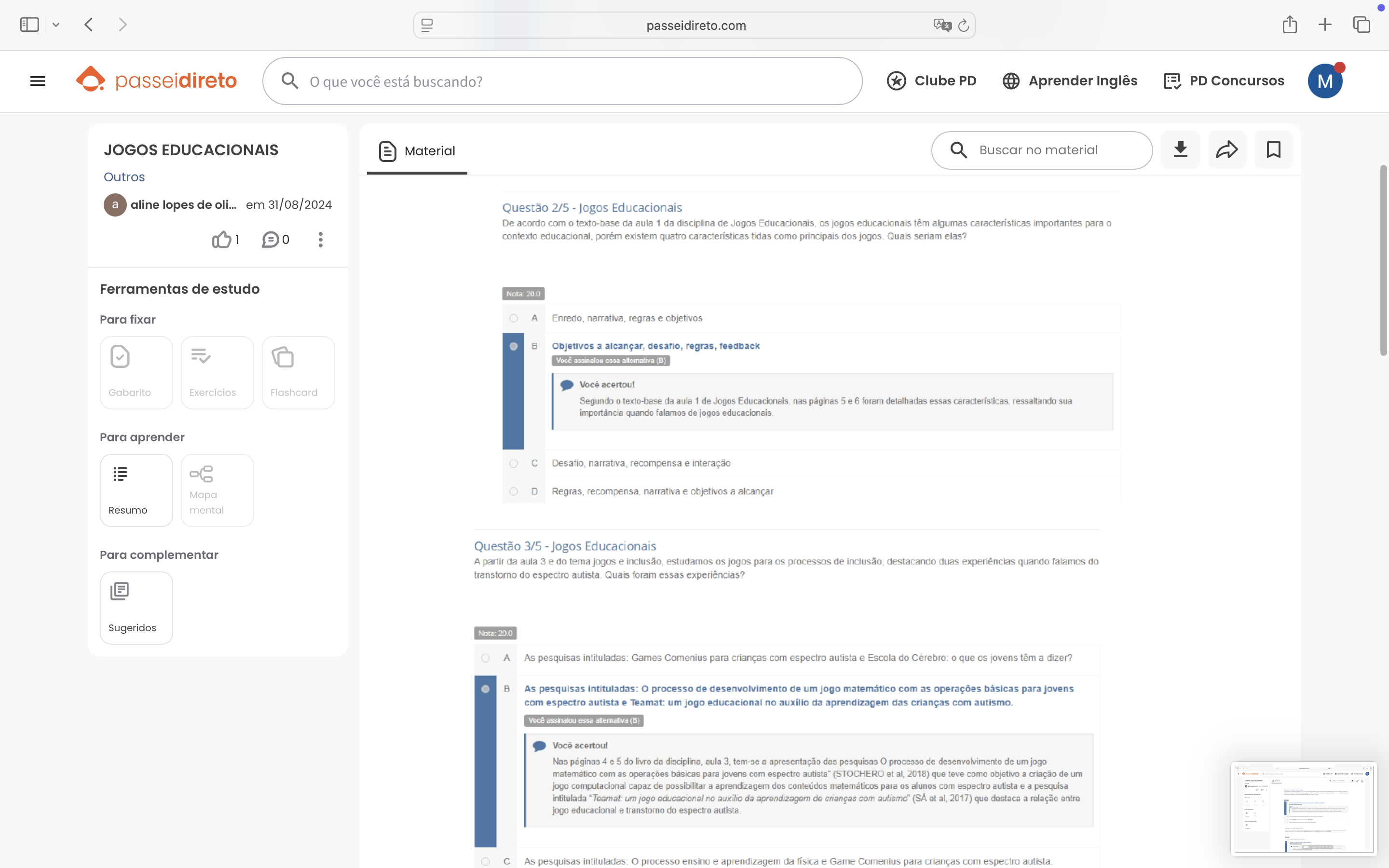
Task: Open comments bubble icon
Action: click(271, 239)
